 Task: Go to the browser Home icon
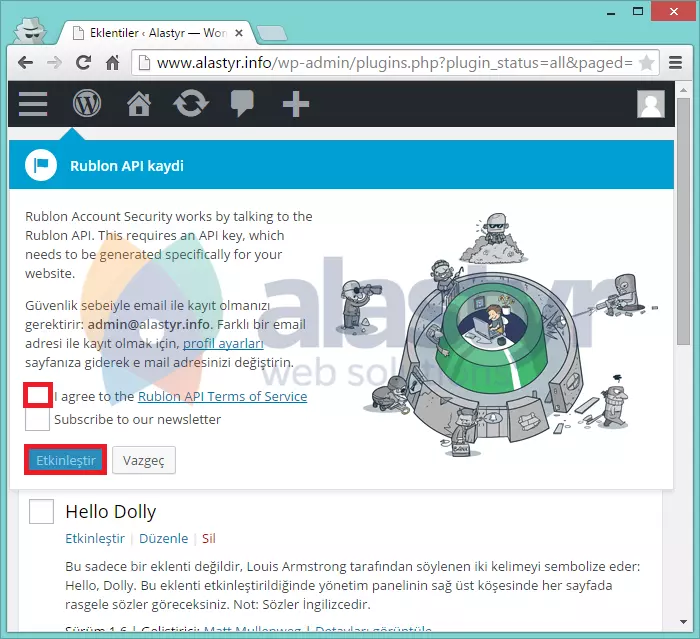click(112, 63)
